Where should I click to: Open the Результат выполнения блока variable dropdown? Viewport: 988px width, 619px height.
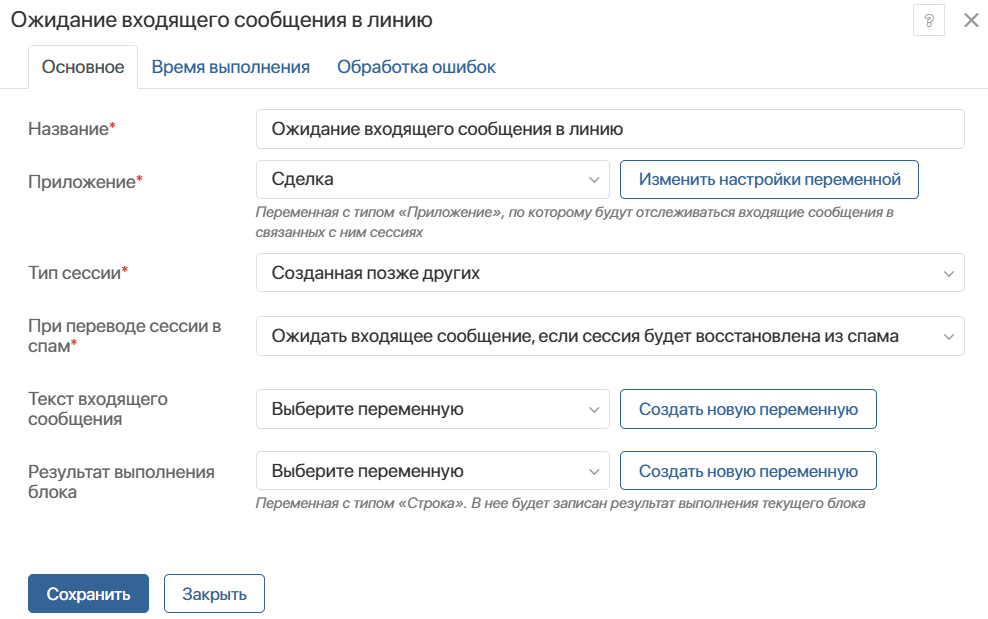click(x=433, y=471)
